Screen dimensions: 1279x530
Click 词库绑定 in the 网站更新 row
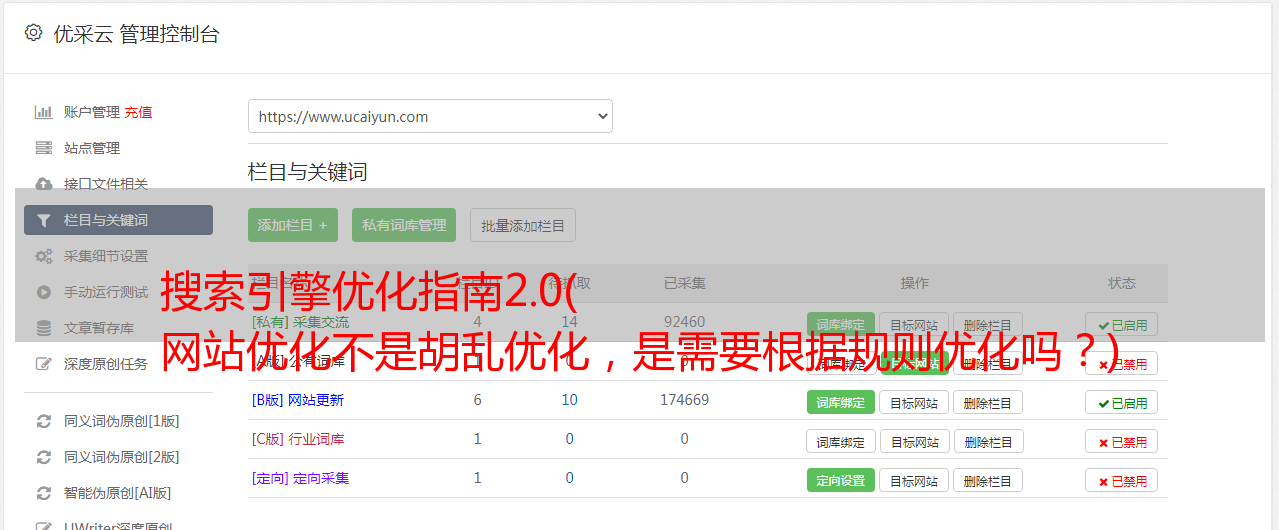[841, 402]
